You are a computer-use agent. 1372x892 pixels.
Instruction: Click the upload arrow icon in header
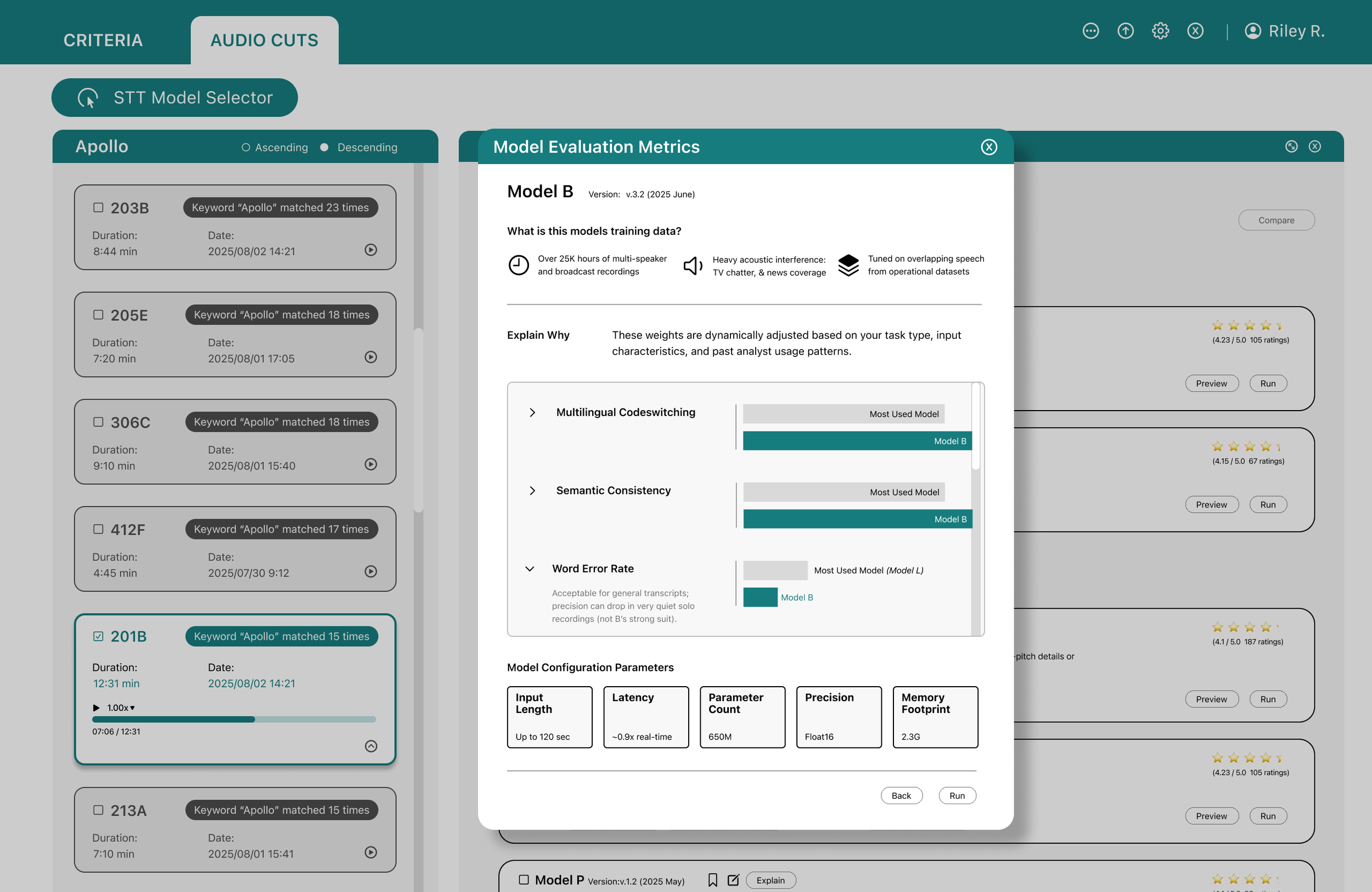[1125, 31]
